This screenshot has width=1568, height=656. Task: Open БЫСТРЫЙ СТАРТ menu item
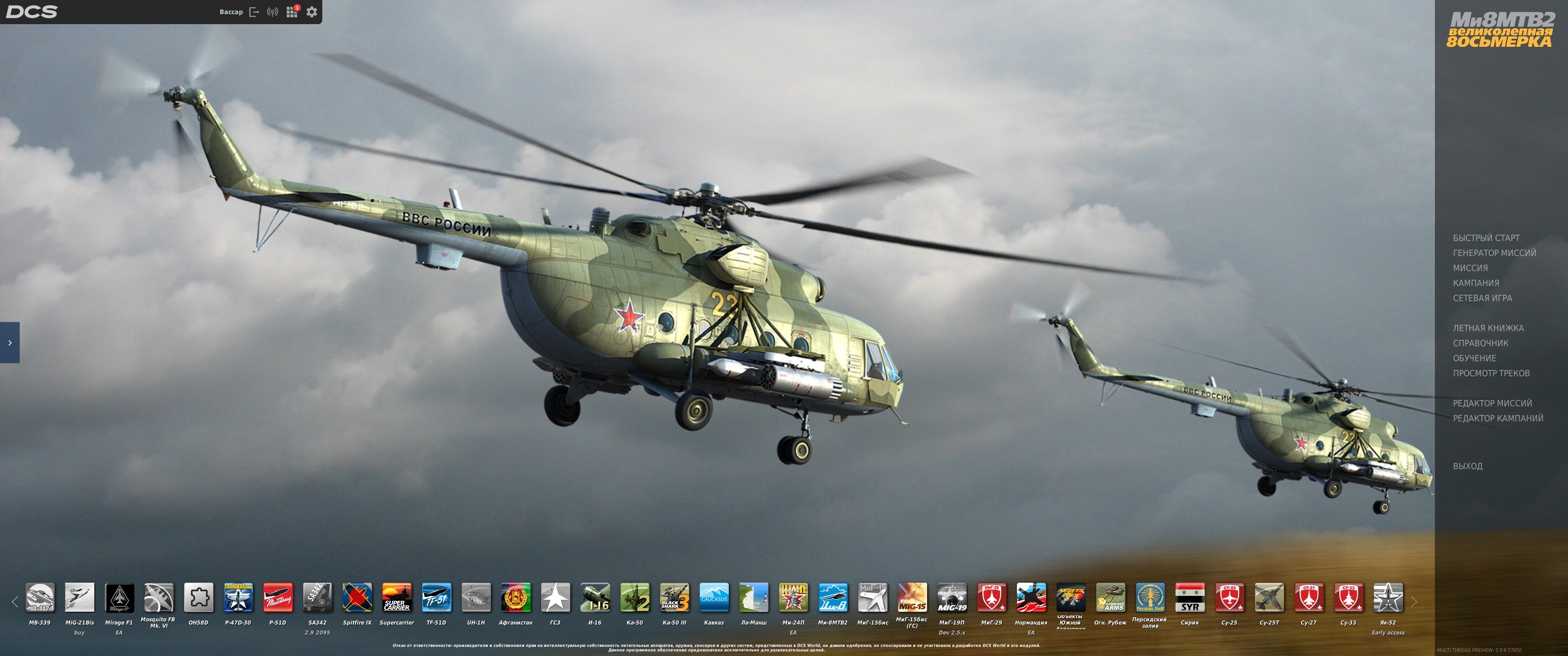pos(1486,238)
